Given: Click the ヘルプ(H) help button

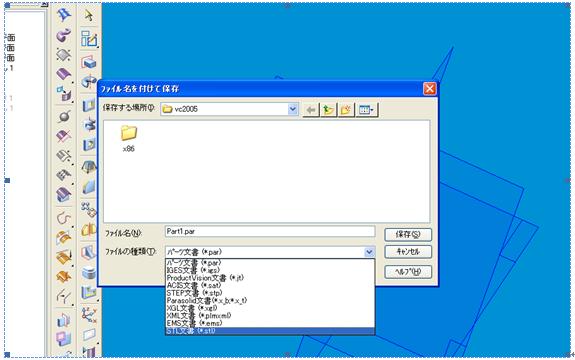Looking at the screenshot, I should click(408, 272).
